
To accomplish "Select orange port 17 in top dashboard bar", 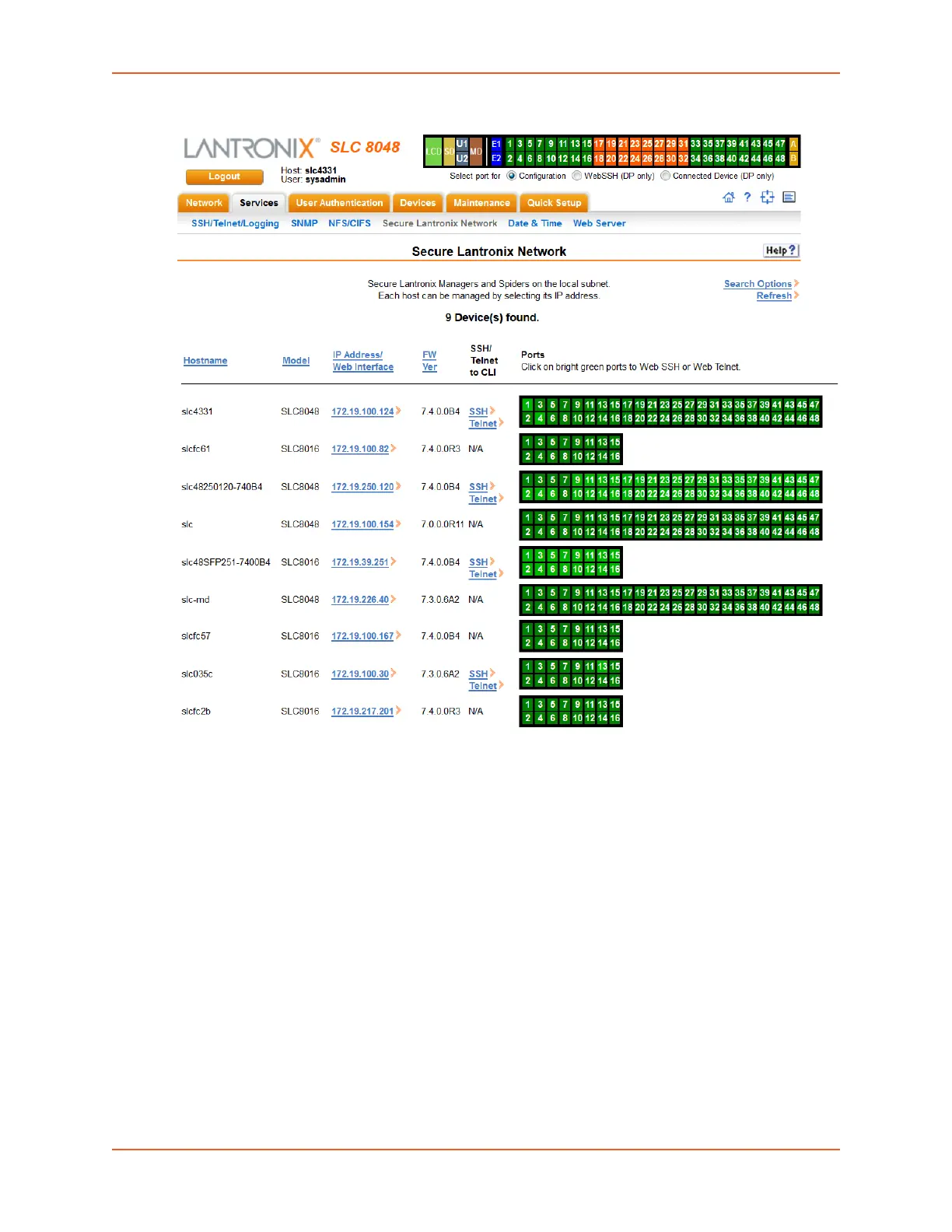I will tap(599, 144).
